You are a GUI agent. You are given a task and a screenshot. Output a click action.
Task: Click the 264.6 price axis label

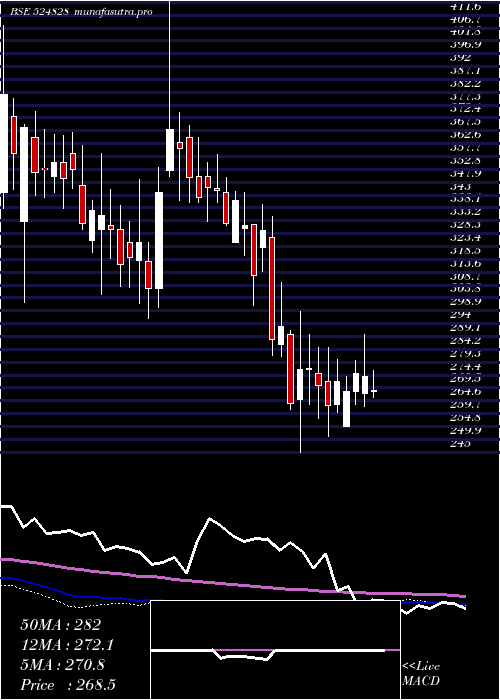pos(466,392)
